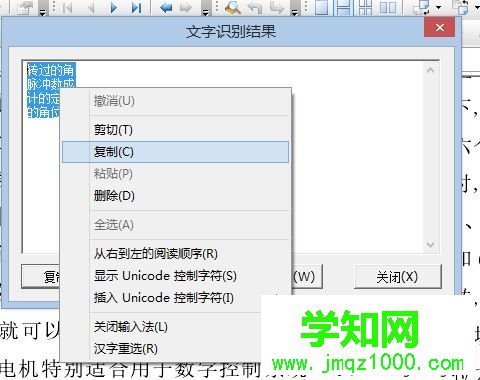Screen dimensions: 480x380
Task: Select 显示 Unicode 控制字符(S) menu entry
Action: 175,276
